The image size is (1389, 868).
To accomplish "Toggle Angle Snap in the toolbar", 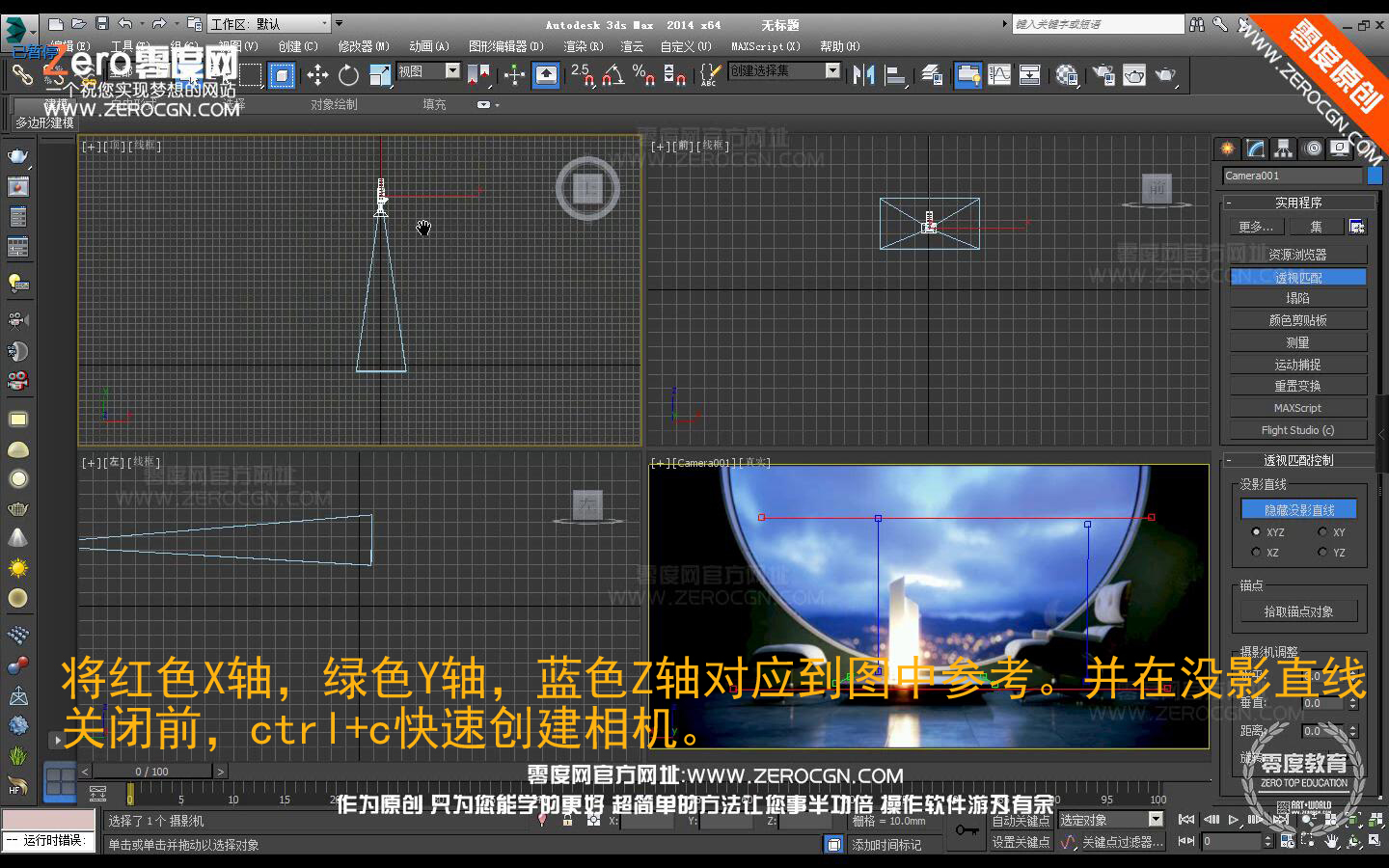I will [613, 75].
